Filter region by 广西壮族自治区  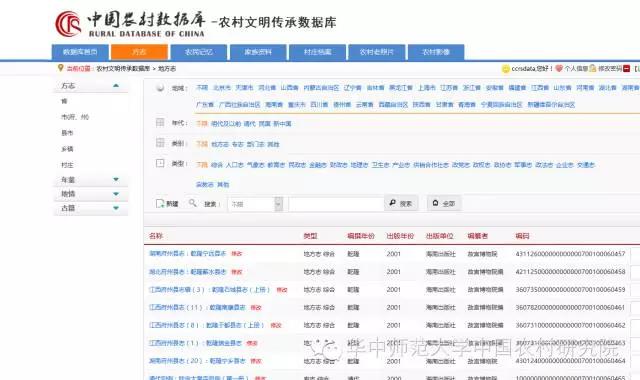click(x=240, y=105)
